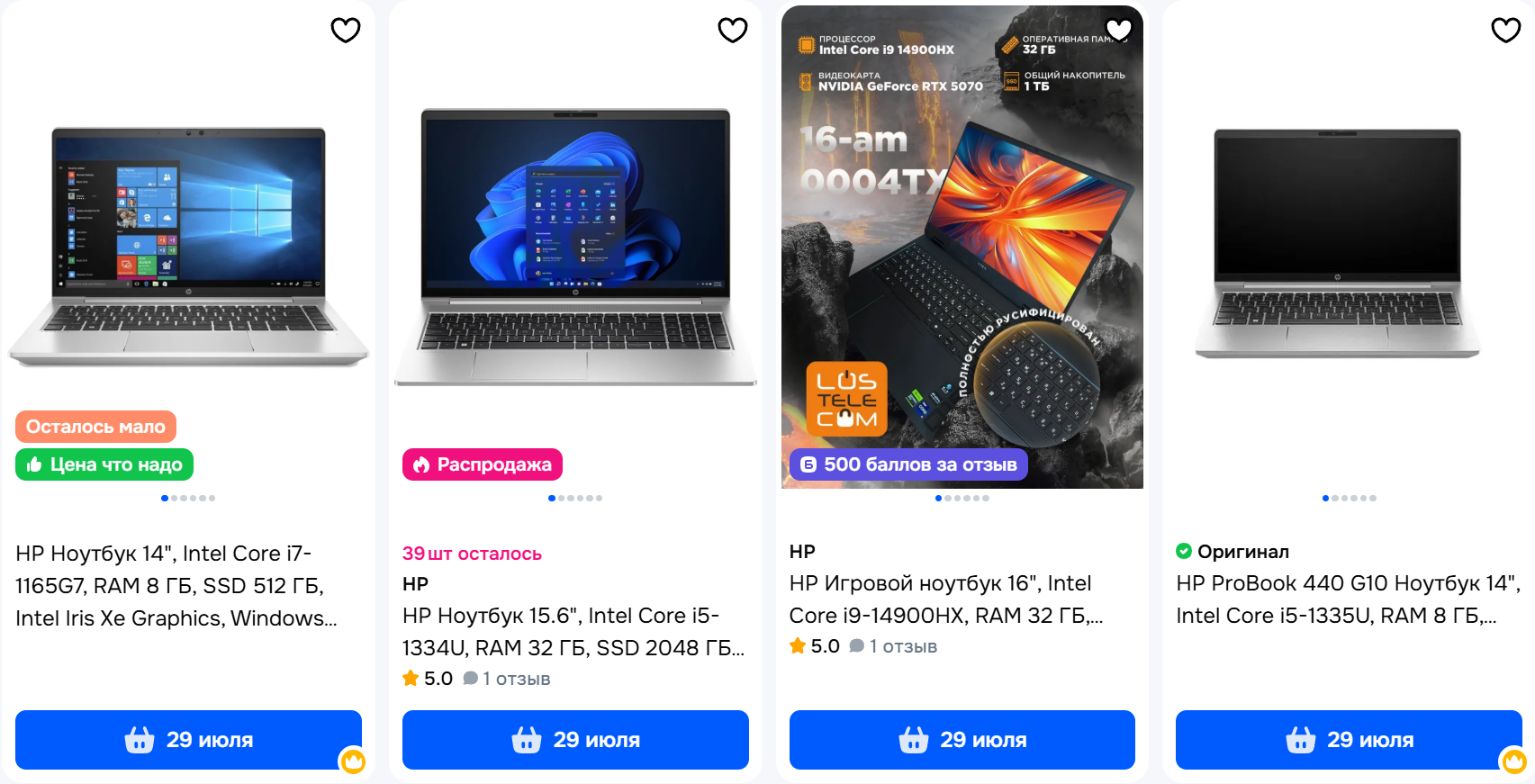1535x784 pixels.
Task: Open the 1 отзыв link on the i5-1334U laptop
Action: pos(507,679)
